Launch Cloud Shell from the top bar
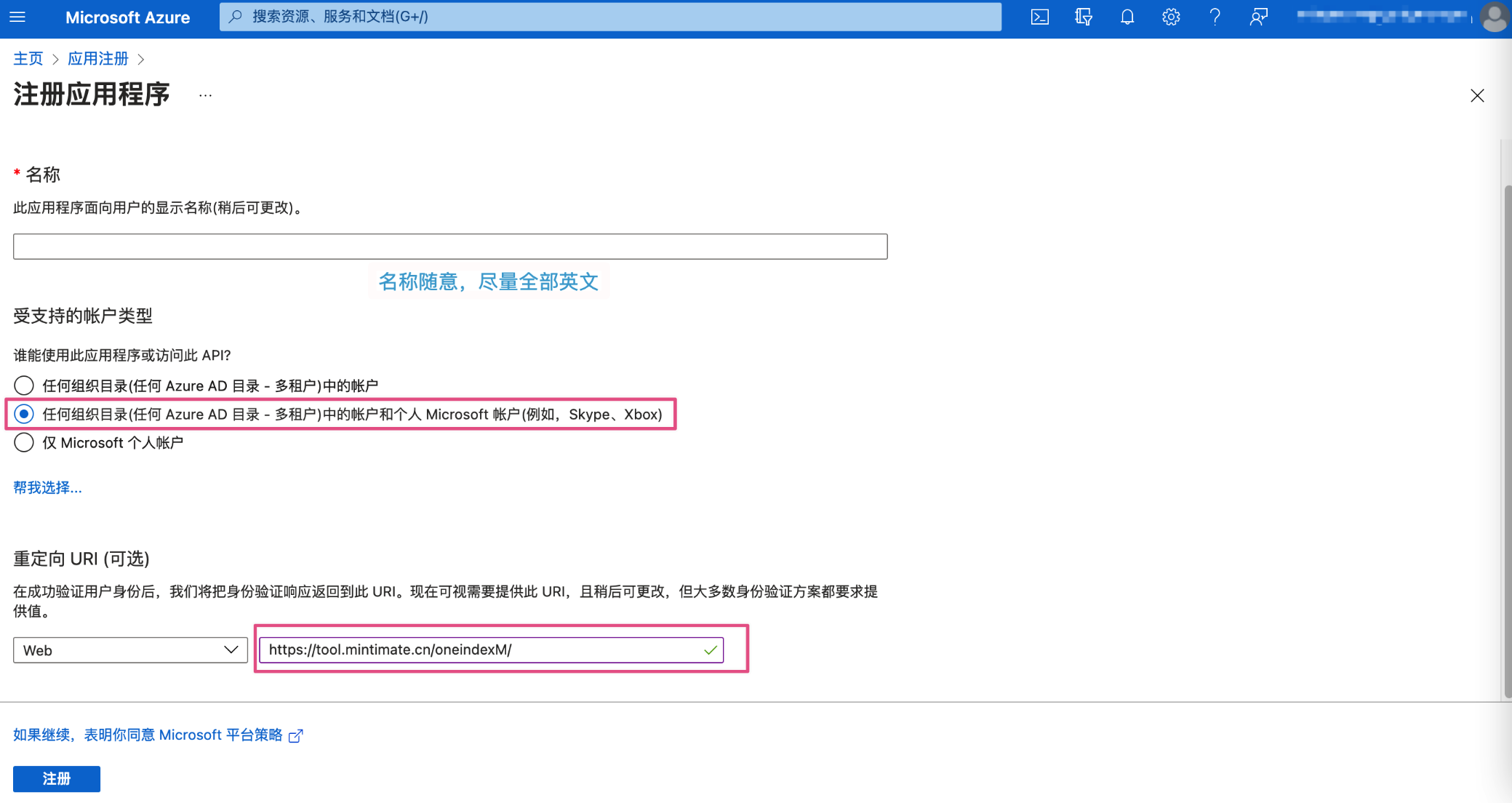The image size is (1512, 803). point(1039,17)
